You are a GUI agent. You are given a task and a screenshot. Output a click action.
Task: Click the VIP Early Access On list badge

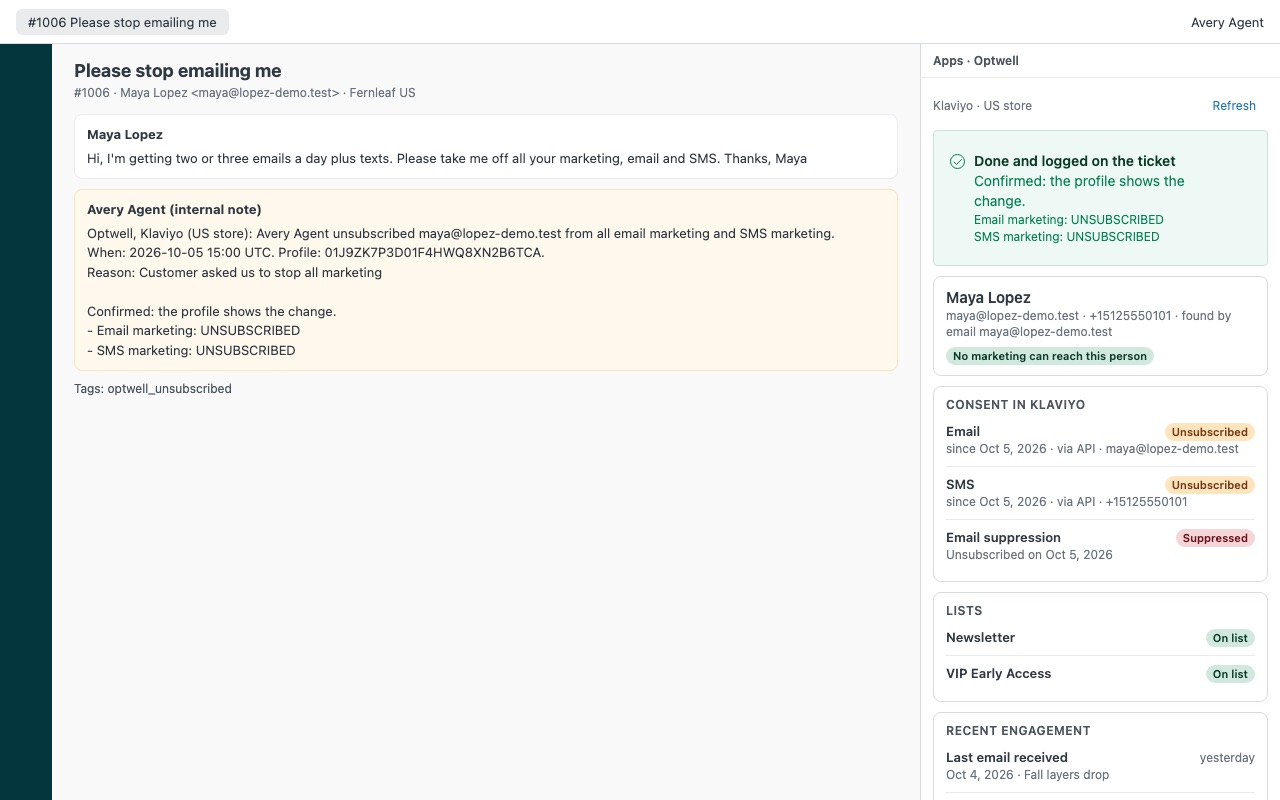click(1230, 674)
